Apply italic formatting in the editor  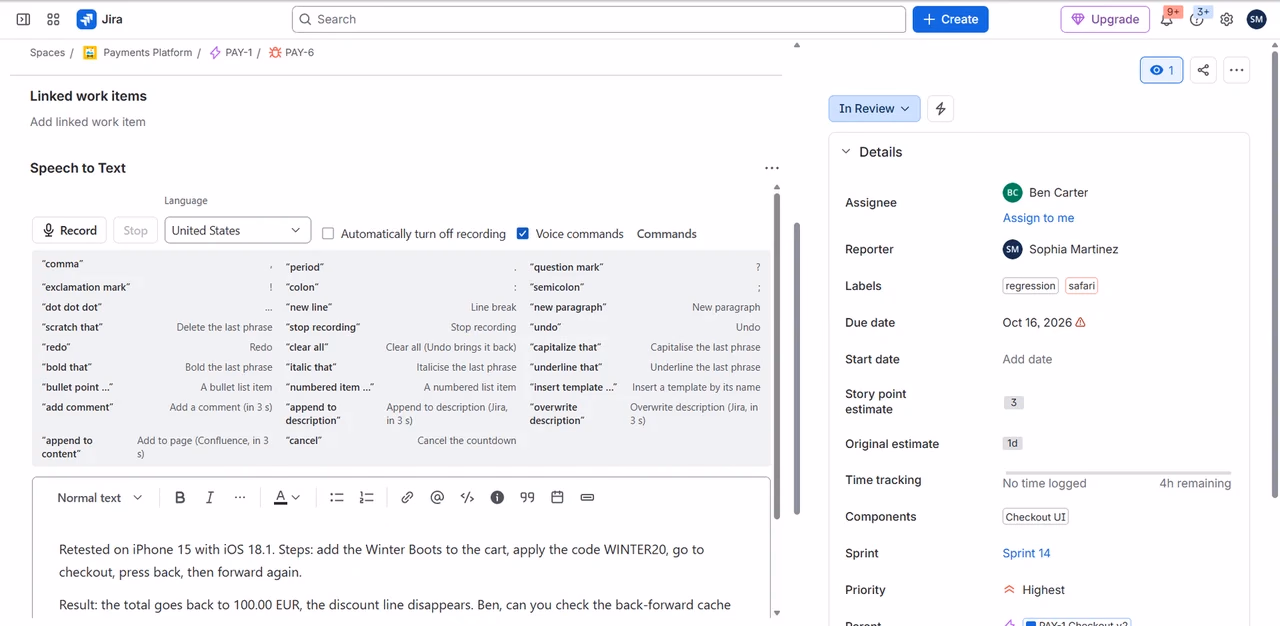210,497
